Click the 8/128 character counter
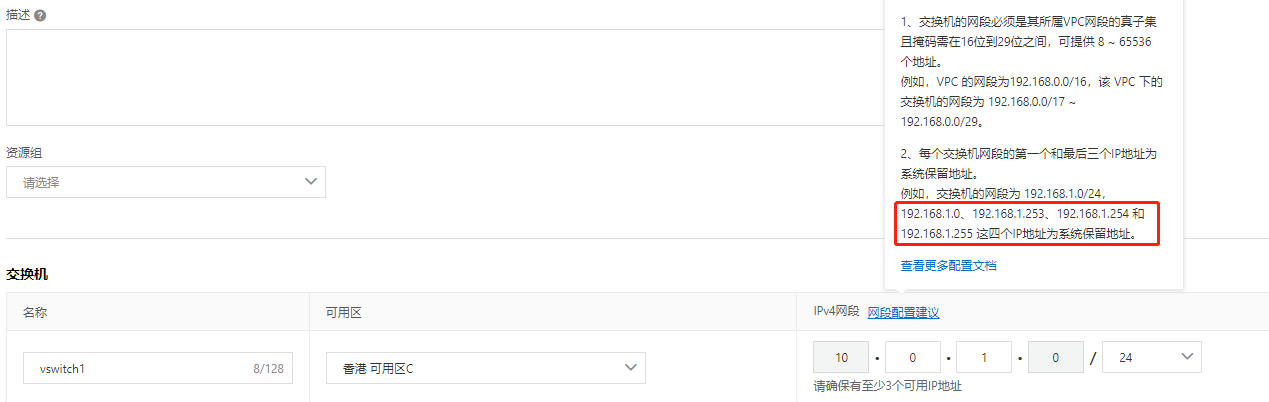 point(268,368)
